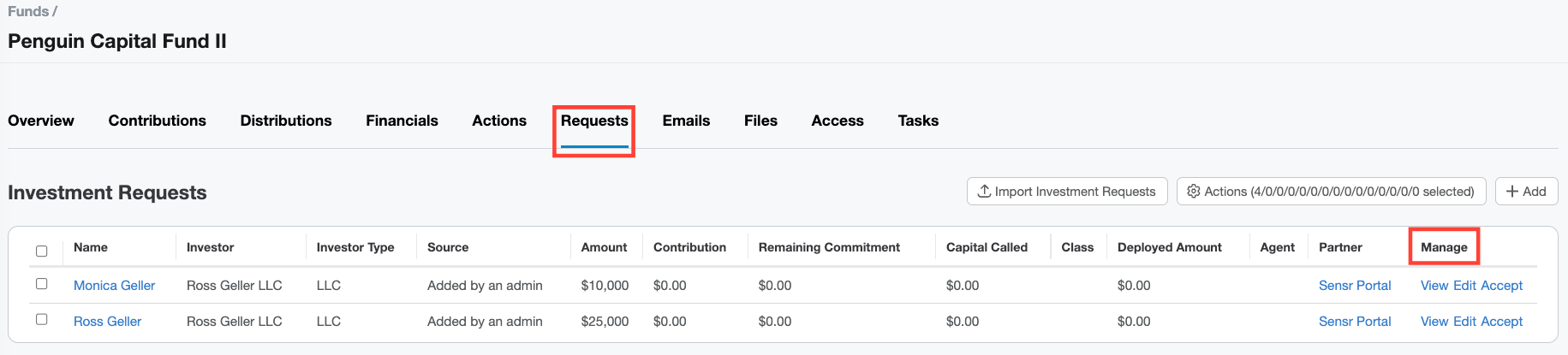This screenshot has width=1568, height=355.
Task: Click the $10,000 amount cell
Action: point(605,286)
